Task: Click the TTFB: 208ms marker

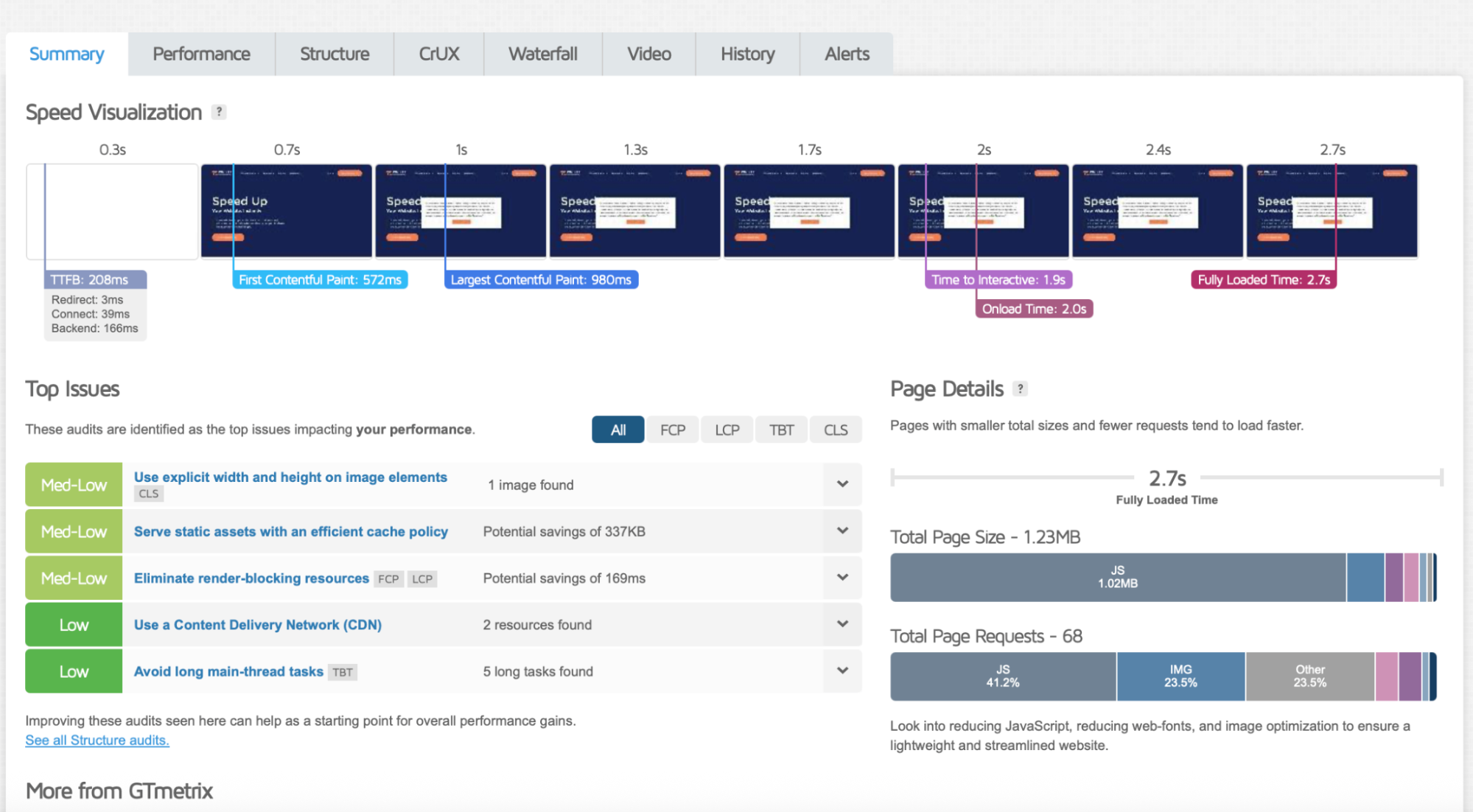Action: coord(95,280)
